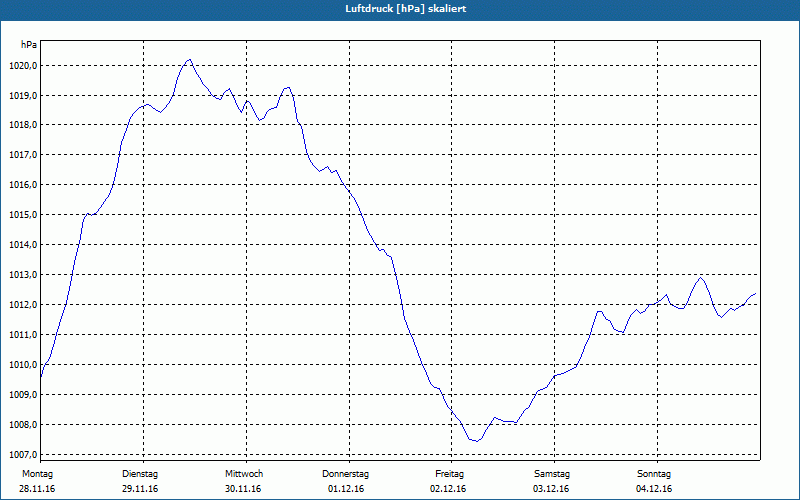Click the curve's Sunday peak near 1013 hPa
Screen dimensions: 800x500
(x=701, y=278)
